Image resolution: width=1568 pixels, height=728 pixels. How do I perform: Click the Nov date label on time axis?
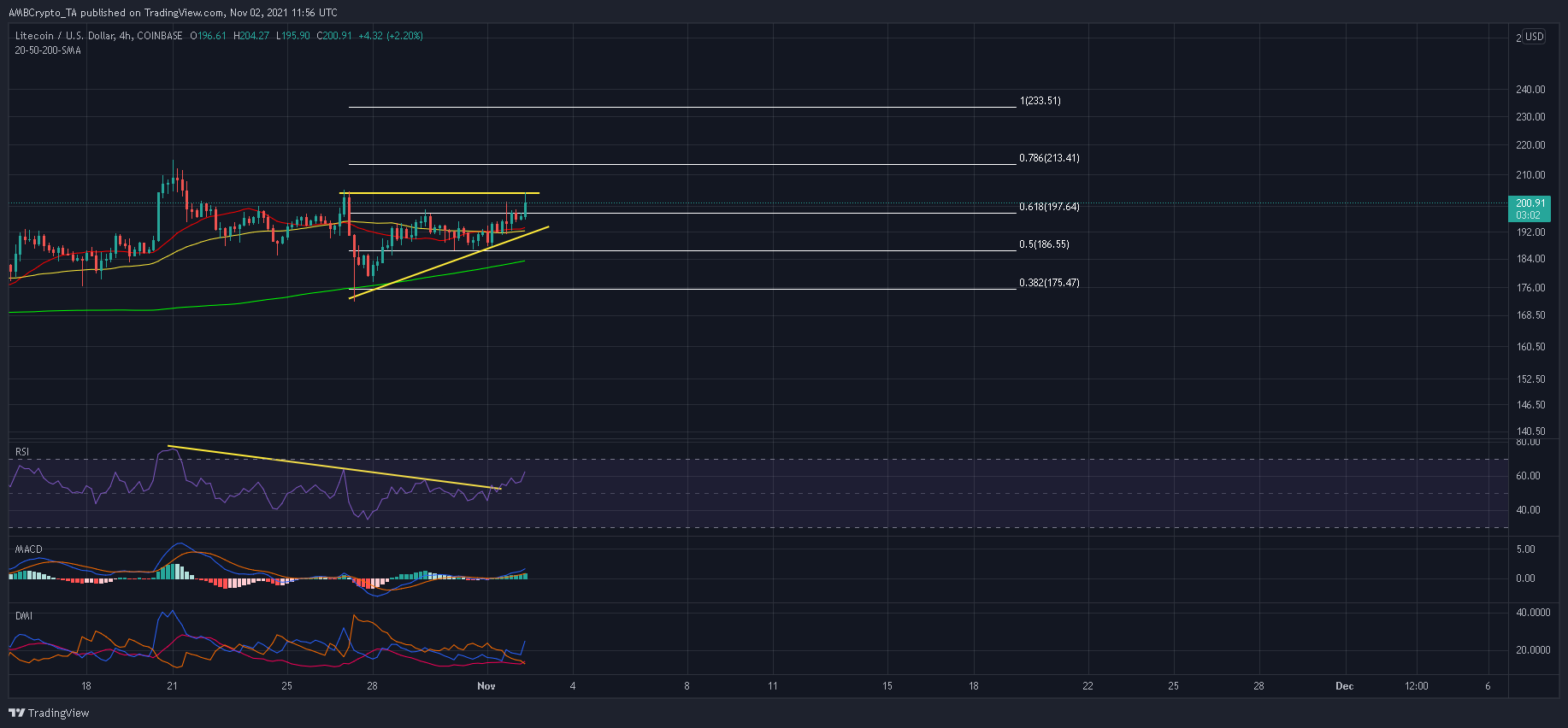[486, 686]
